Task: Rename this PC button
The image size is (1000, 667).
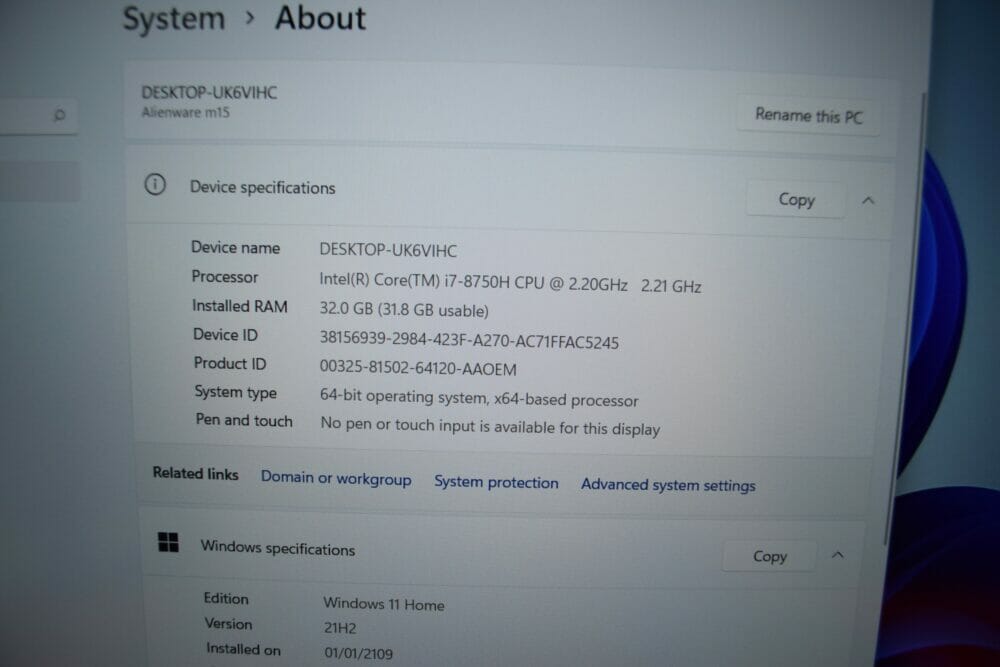Action: pyautogui.click(x=808, y=115)
